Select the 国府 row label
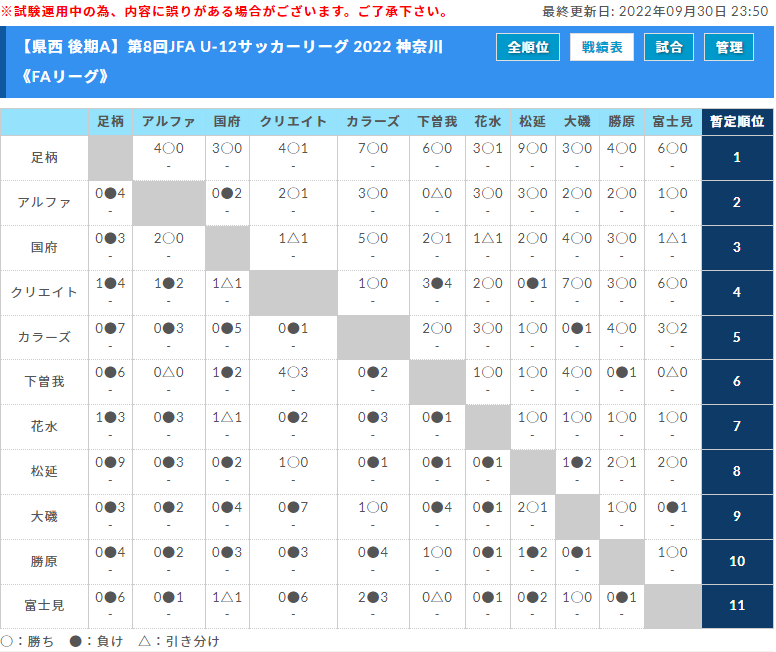 pos(45,248)
